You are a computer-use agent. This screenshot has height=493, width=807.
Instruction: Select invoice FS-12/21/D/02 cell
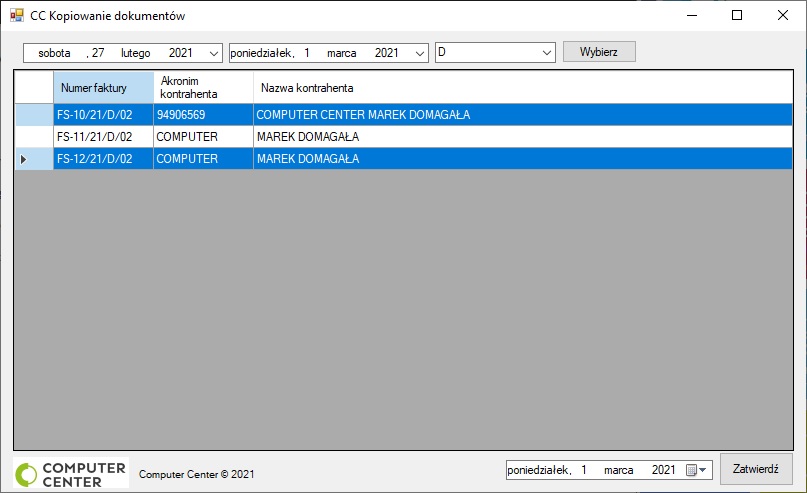tap(103, 159)
